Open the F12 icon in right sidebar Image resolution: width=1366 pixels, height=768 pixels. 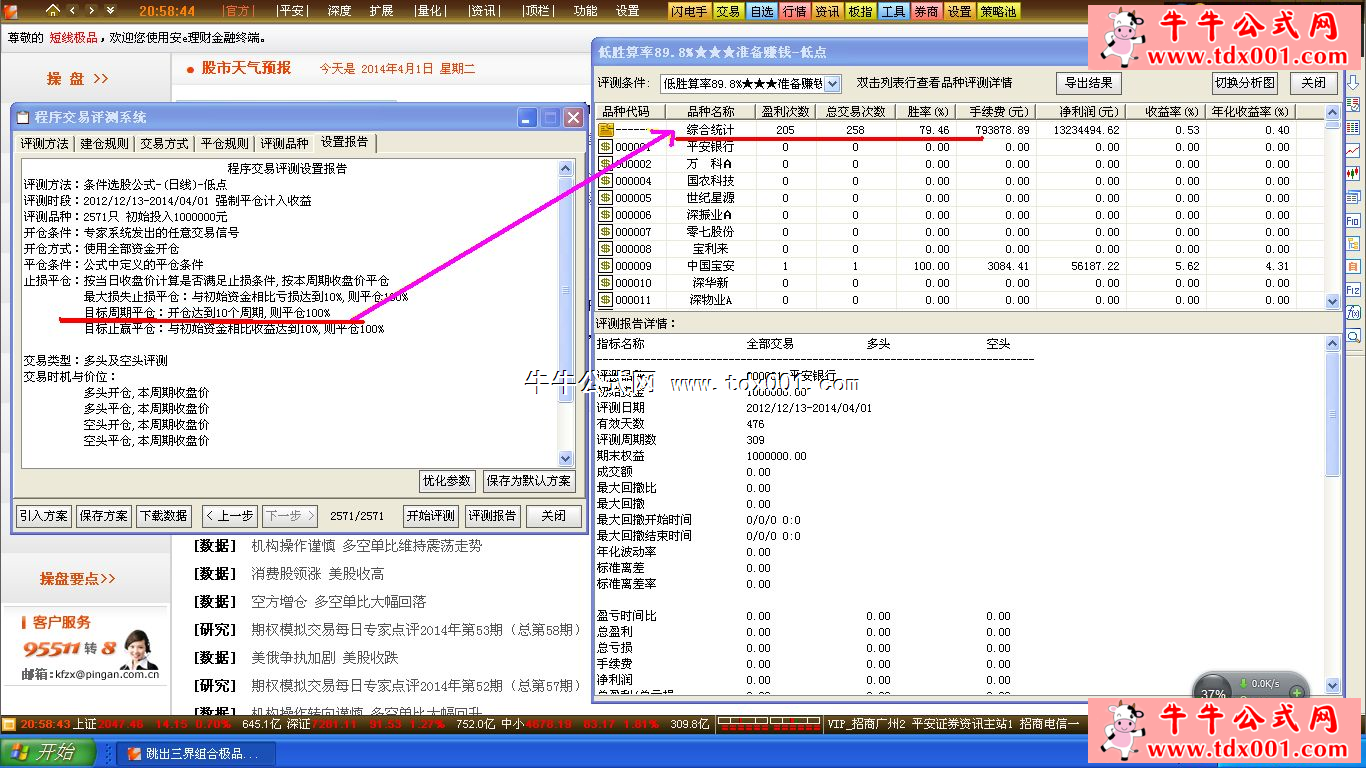click(1353, 290)
